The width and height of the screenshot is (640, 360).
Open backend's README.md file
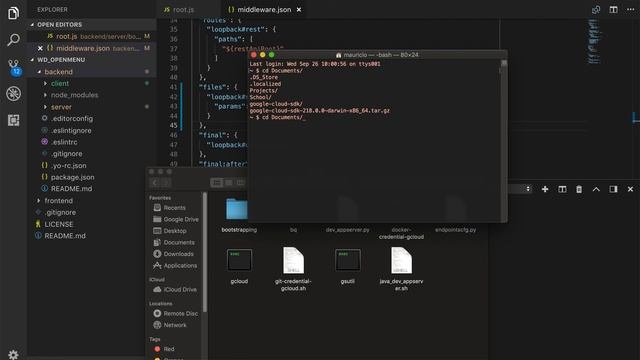click(71, 189)
